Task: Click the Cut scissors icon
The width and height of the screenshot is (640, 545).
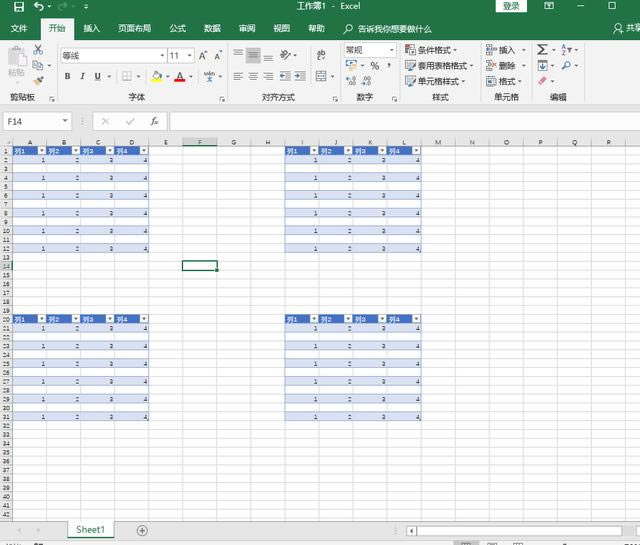Action: tap(38, 49)
